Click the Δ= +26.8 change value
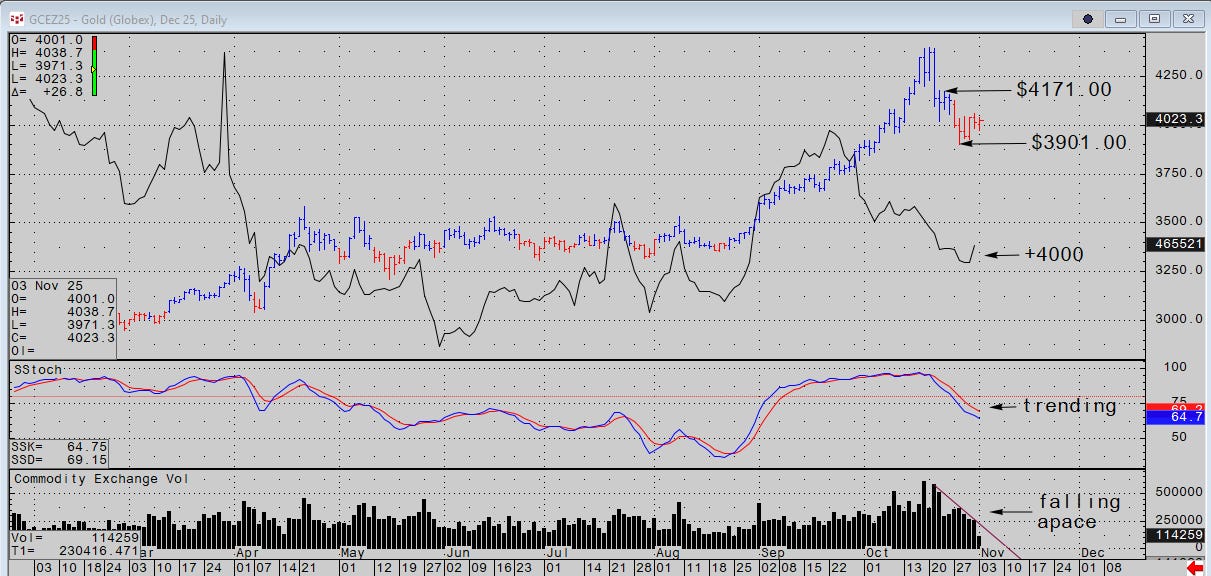Screen dimensions: 1211x576 (48, 91)
